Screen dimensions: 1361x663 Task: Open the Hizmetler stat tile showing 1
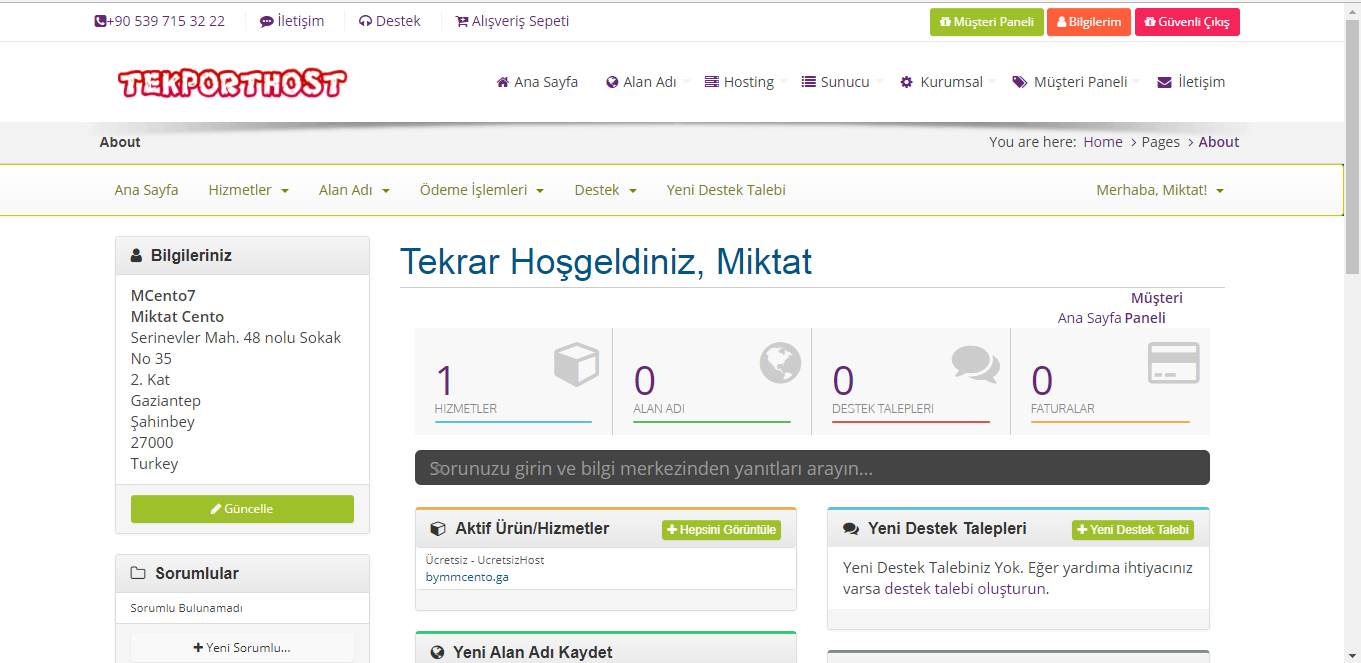pos(513,382)
